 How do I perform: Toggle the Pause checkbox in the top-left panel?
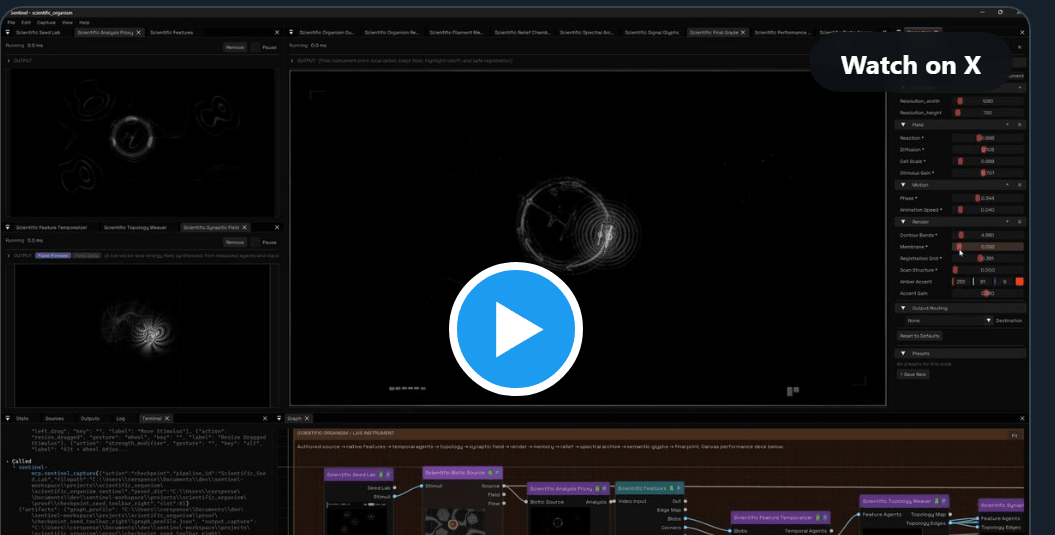pyautogui.click(x=255, y=47)
